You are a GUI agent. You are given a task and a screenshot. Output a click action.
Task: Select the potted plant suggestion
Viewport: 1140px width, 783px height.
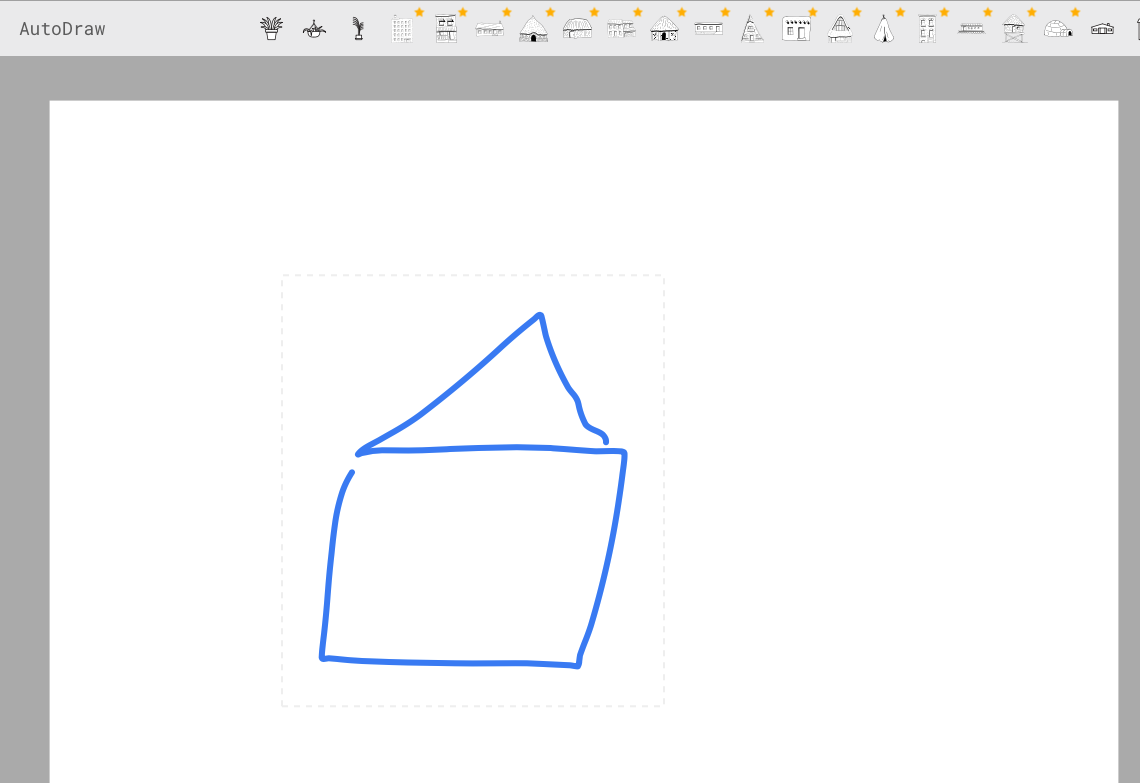pos(271,28)
